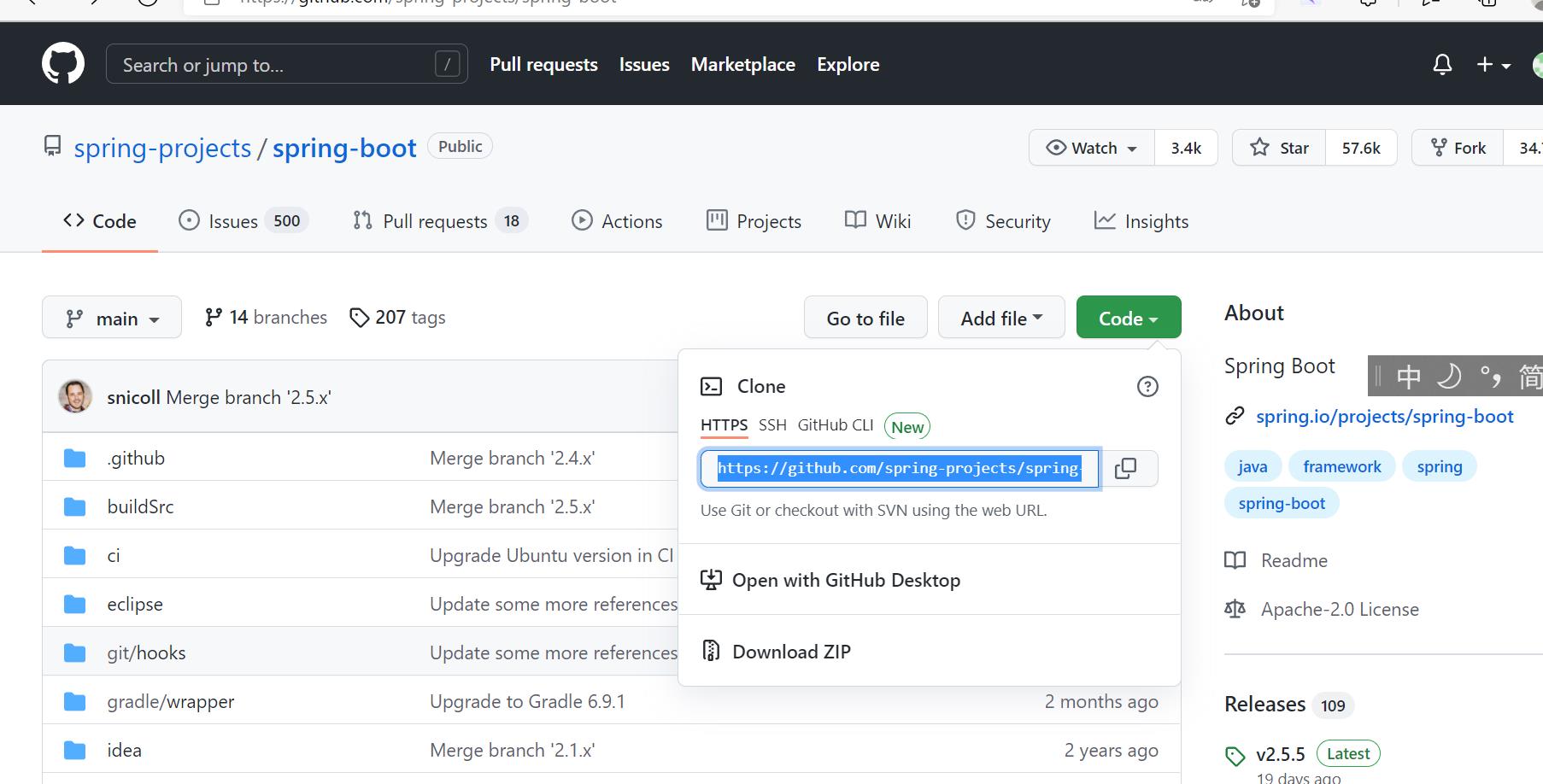Click the git/hooks folder icon
The height and width of the screenshot is (784, 1543).
pyautogui.click(x=75, y=653)
